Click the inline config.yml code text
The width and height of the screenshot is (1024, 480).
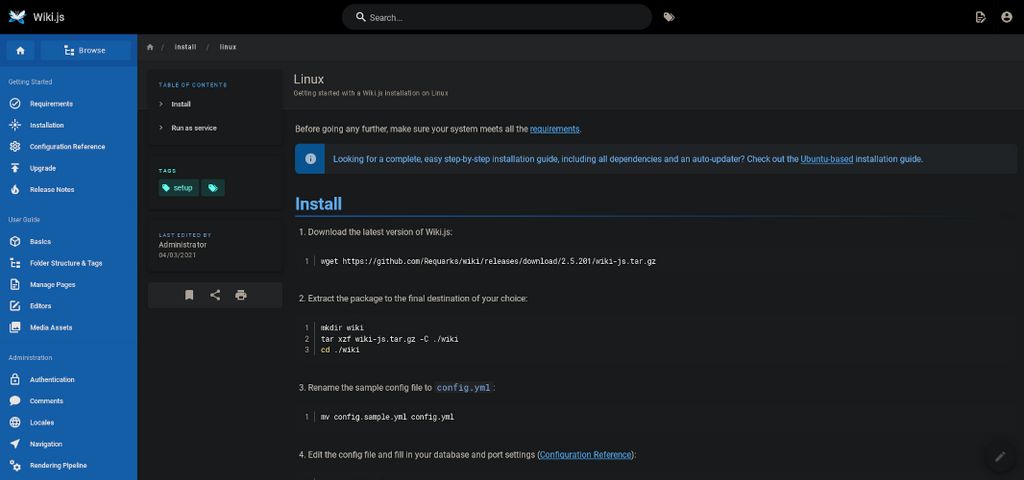(x=464, y=387)
